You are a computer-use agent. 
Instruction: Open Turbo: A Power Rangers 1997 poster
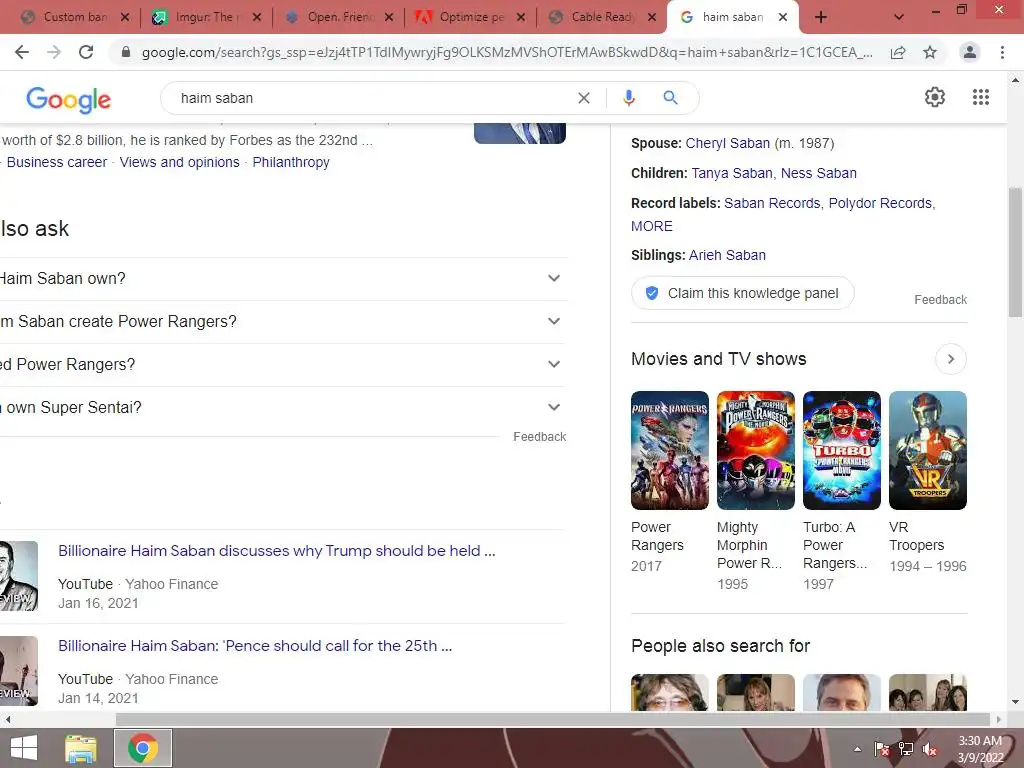pos(842,450)
